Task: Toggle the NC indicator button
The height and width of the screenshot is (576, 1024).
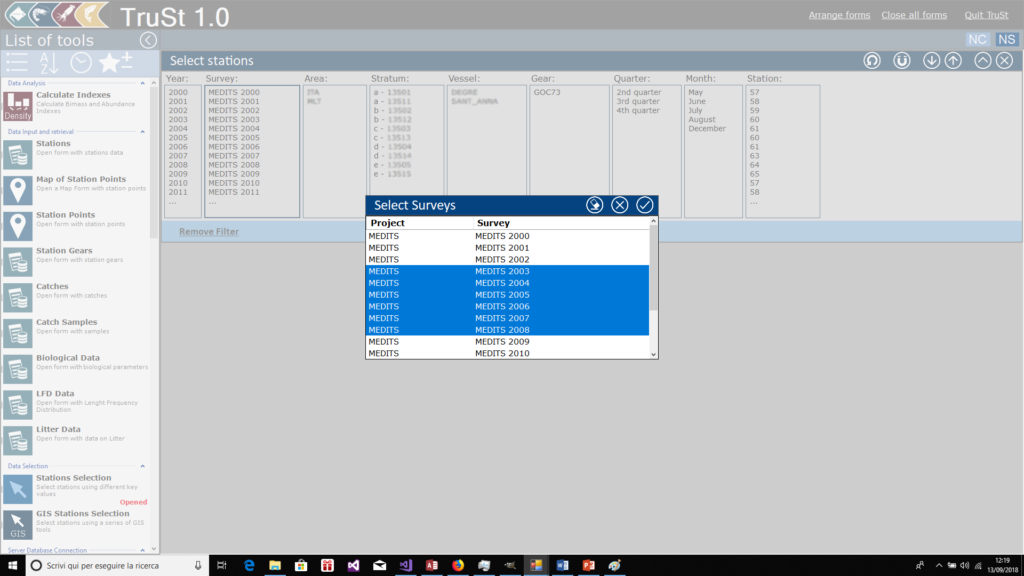Action: (x=978, y=39)
